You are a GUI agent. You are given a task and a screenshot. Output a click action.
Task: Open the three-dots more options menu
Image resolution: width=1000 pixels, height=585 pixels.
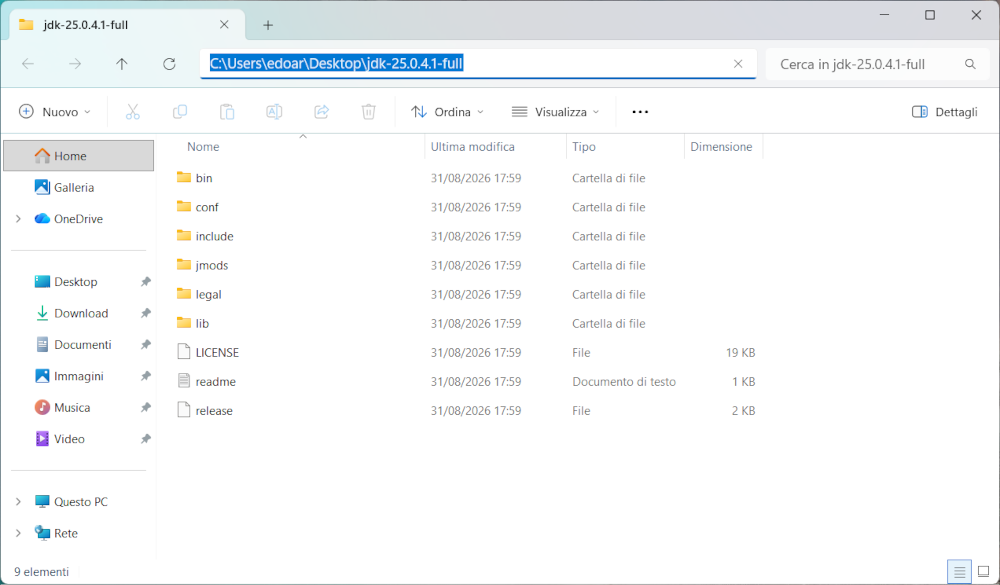640,112
